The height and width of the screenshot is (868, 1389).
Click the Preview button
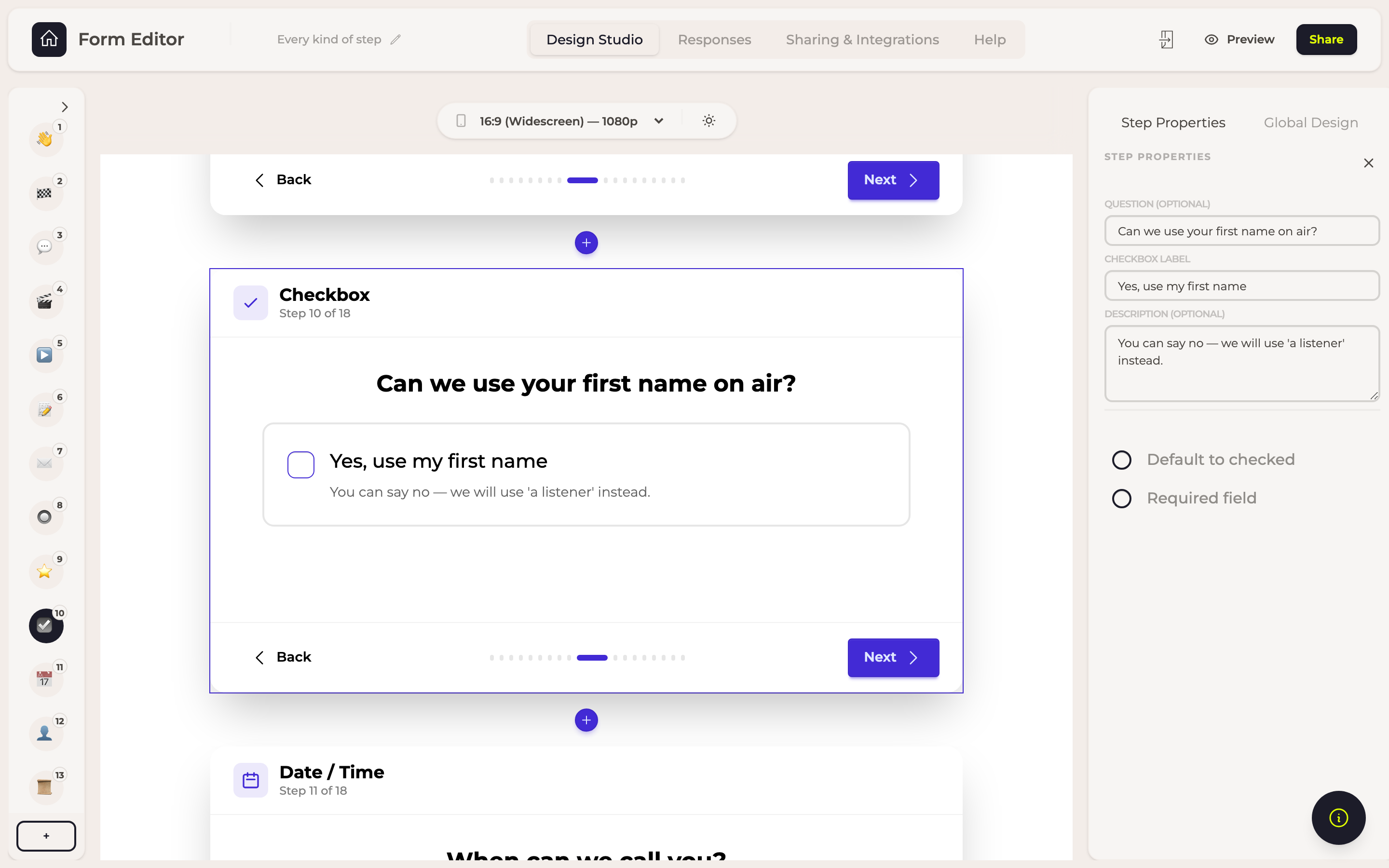coord(1239,40)
